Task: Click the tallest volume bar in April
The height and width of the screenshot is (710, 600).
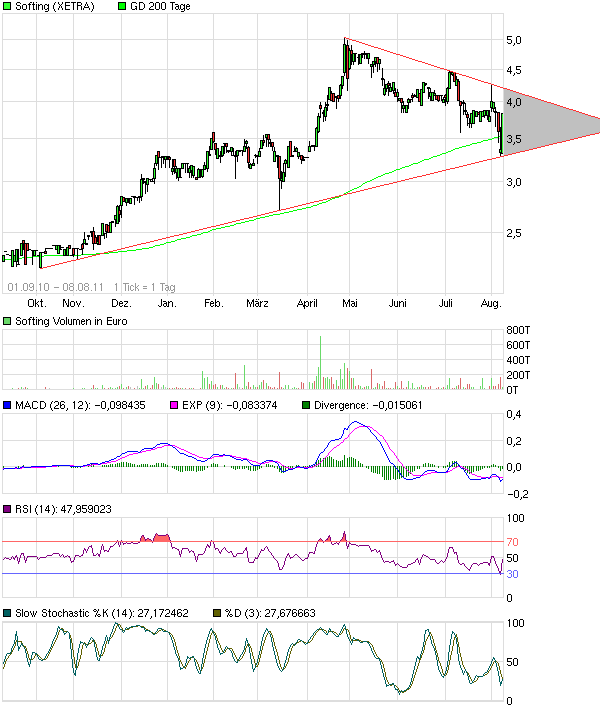Action: pyautogui.click(x=320, y=362)
